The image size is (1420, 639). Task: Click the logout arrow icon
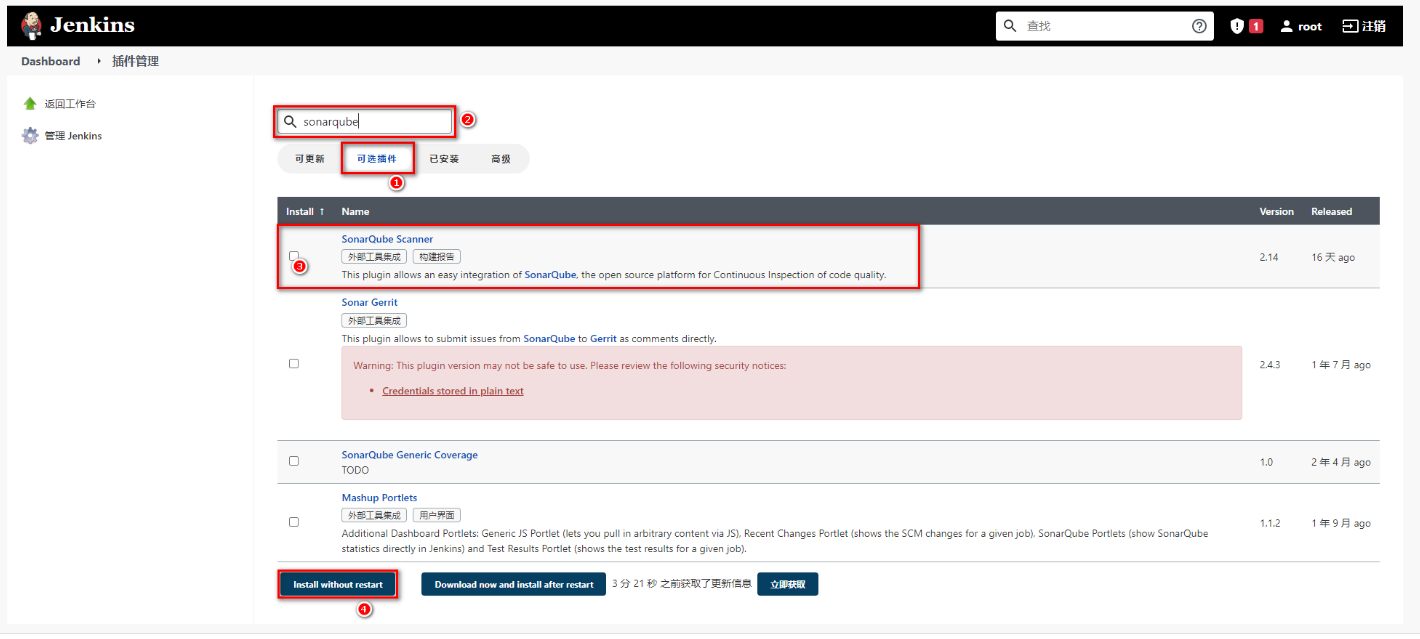click(x=1350, y=26)
